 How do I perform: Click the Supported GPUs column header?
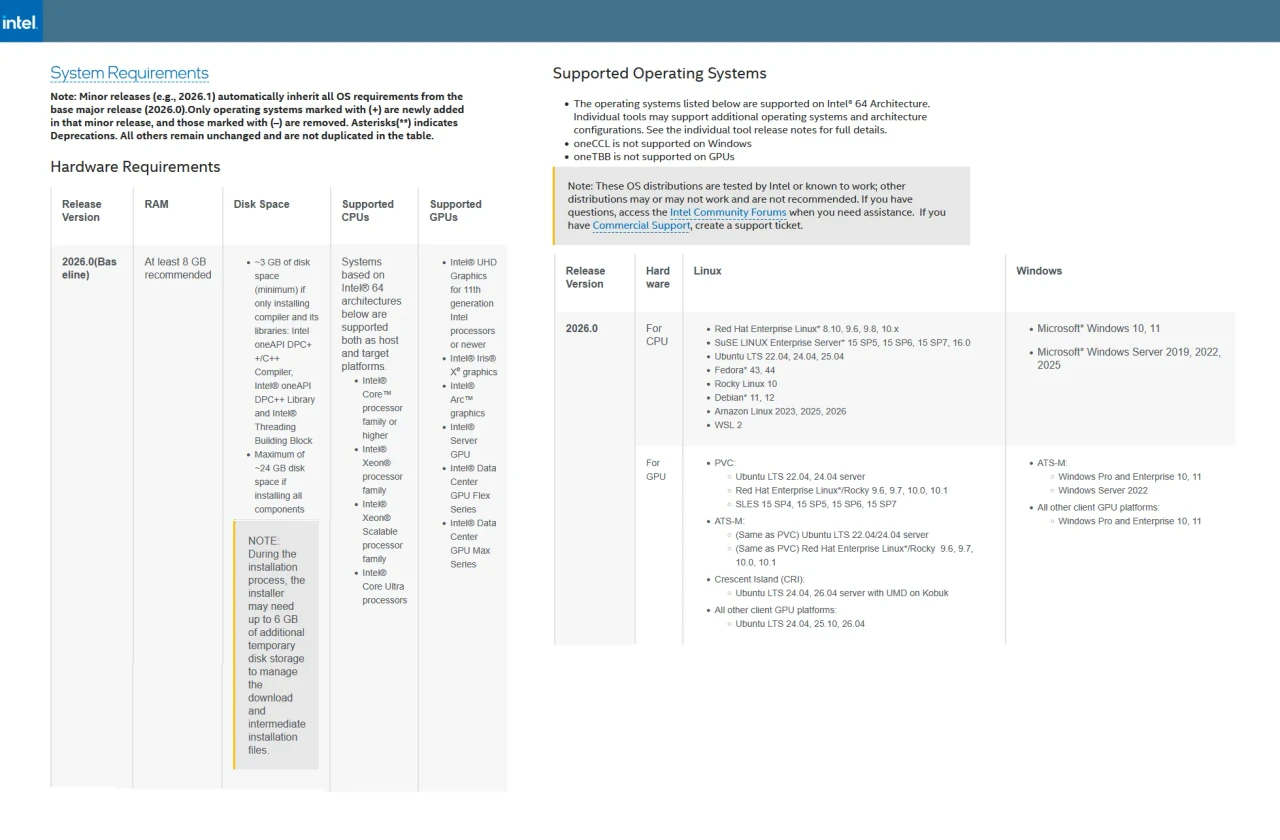[x=456, y=210]
